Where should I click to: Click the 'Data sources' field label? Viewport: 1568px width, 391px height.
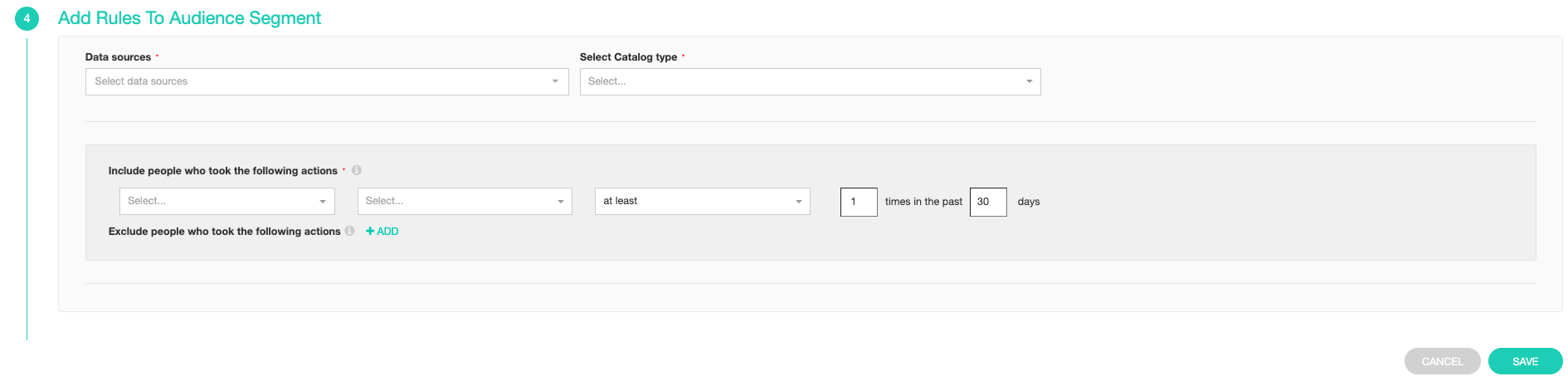118,57
